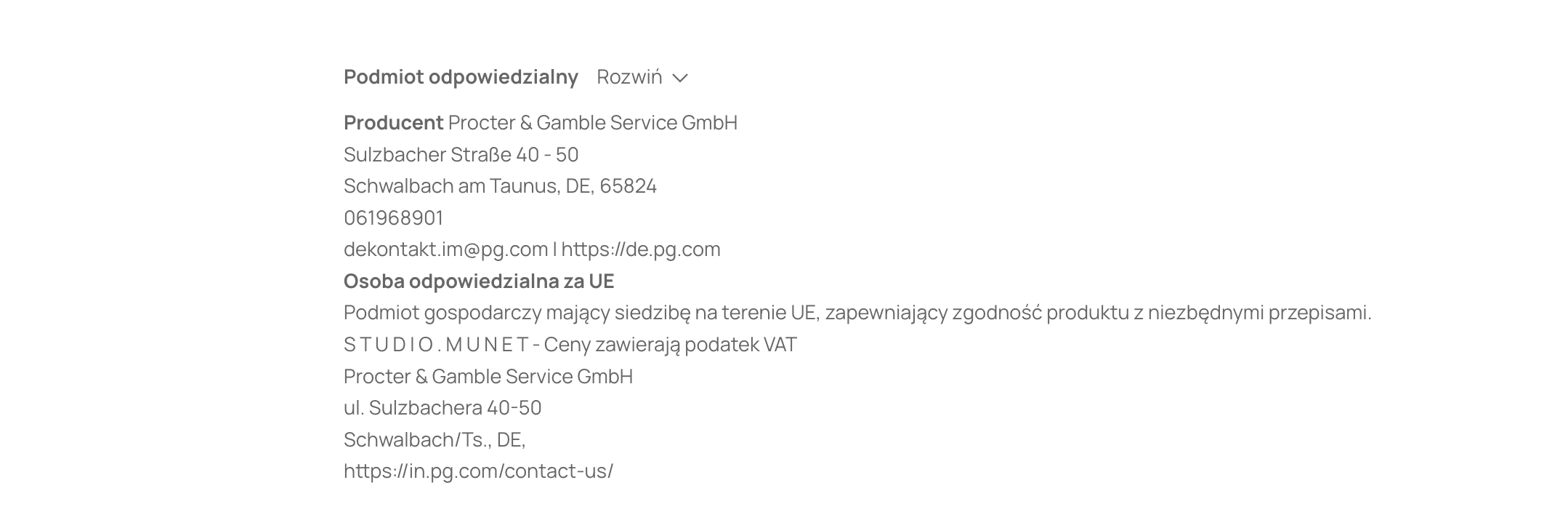The width and height of the screenshot is (1568, 512).
Task: Select the Schwalbach am Taunus address line
Action: tap(501, 185)
